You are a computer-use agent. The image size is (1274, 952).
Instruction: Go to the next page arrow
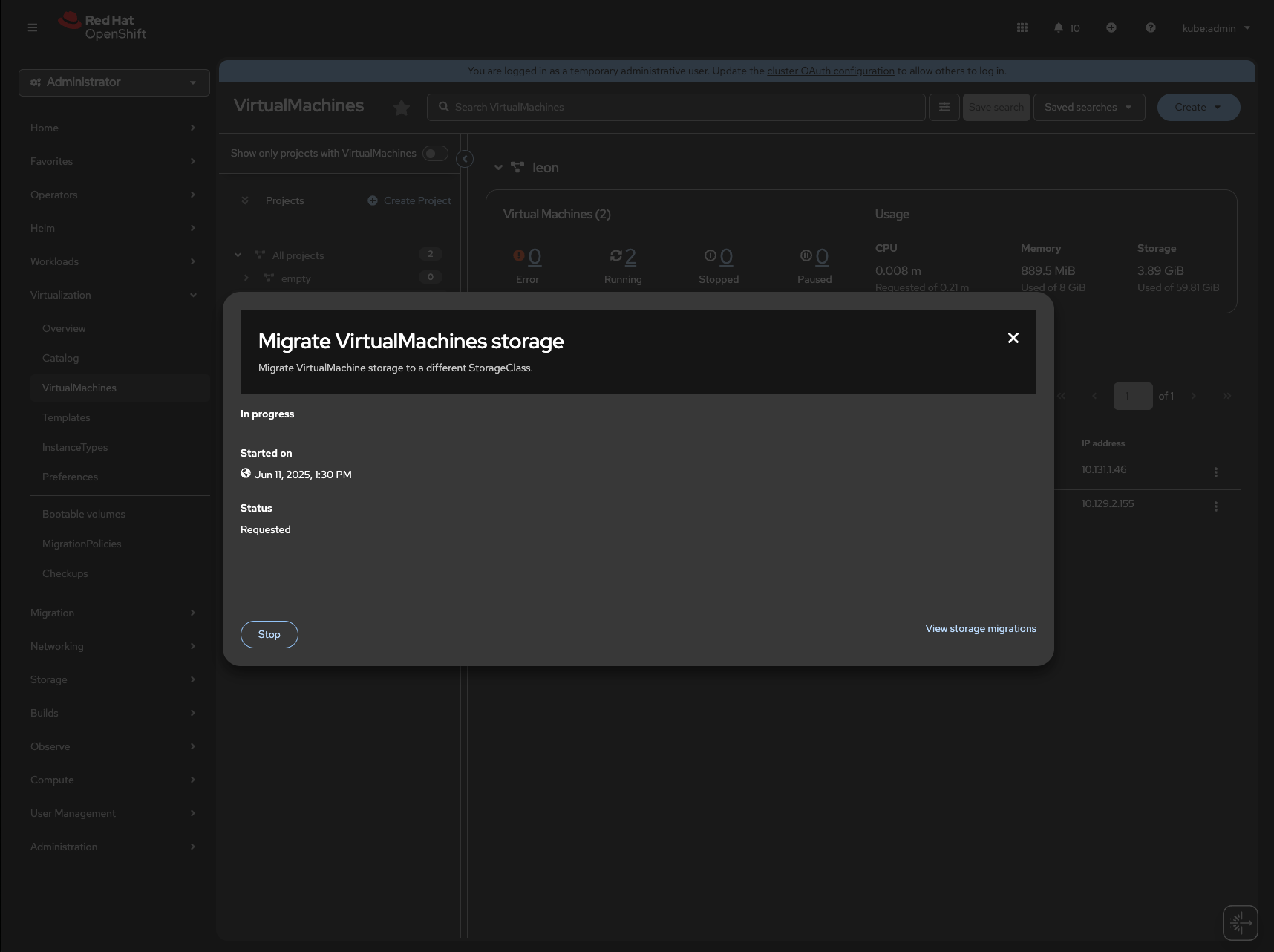point(1194,396)
